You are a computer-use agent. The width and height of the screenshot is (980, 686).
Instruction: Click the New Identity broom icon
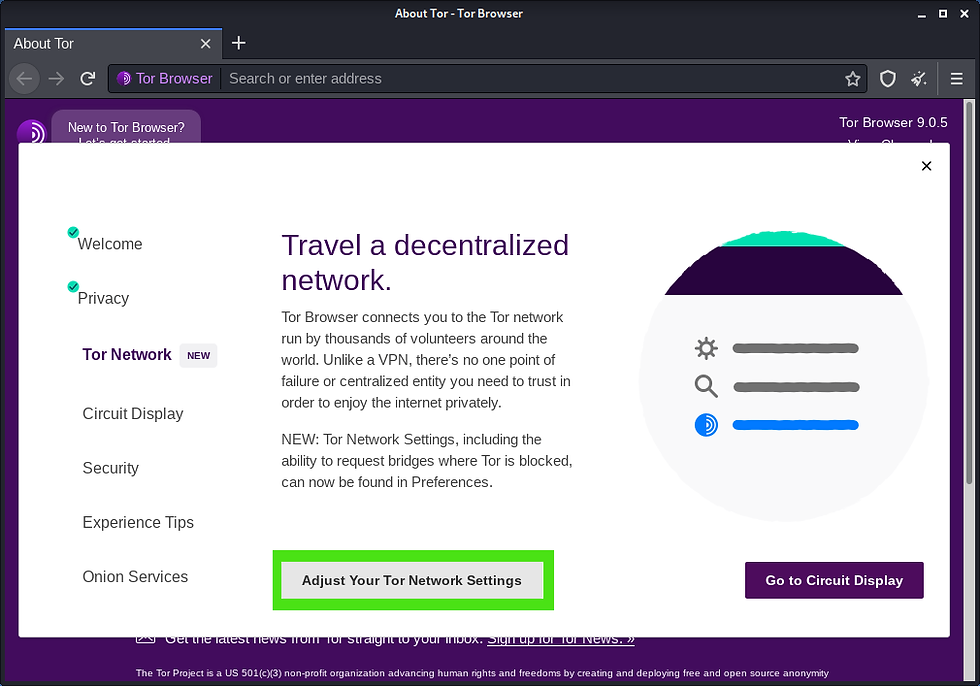[919, 79]
